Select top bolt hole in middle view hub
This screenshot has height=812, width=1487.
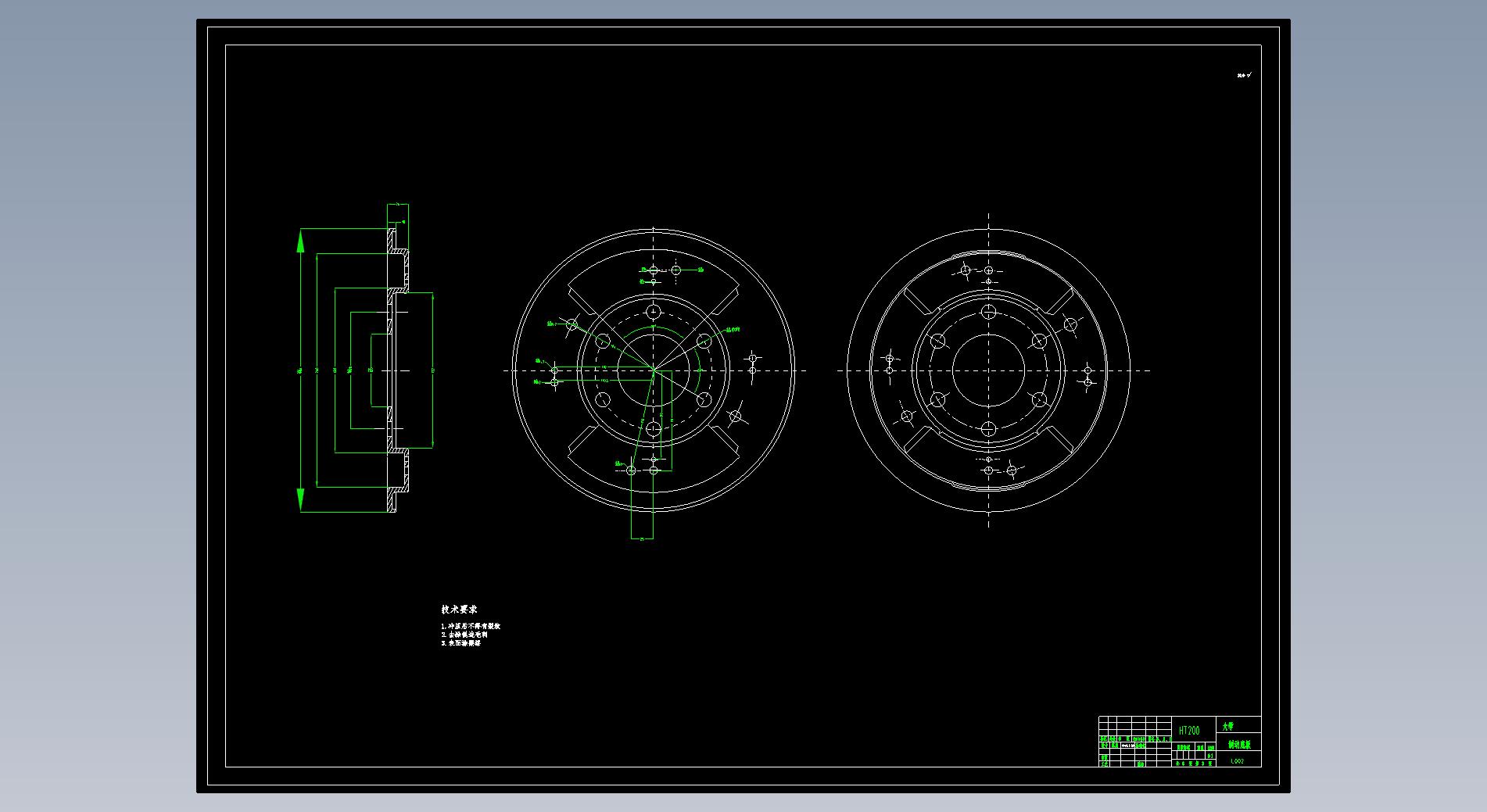(x=654, y=312)
